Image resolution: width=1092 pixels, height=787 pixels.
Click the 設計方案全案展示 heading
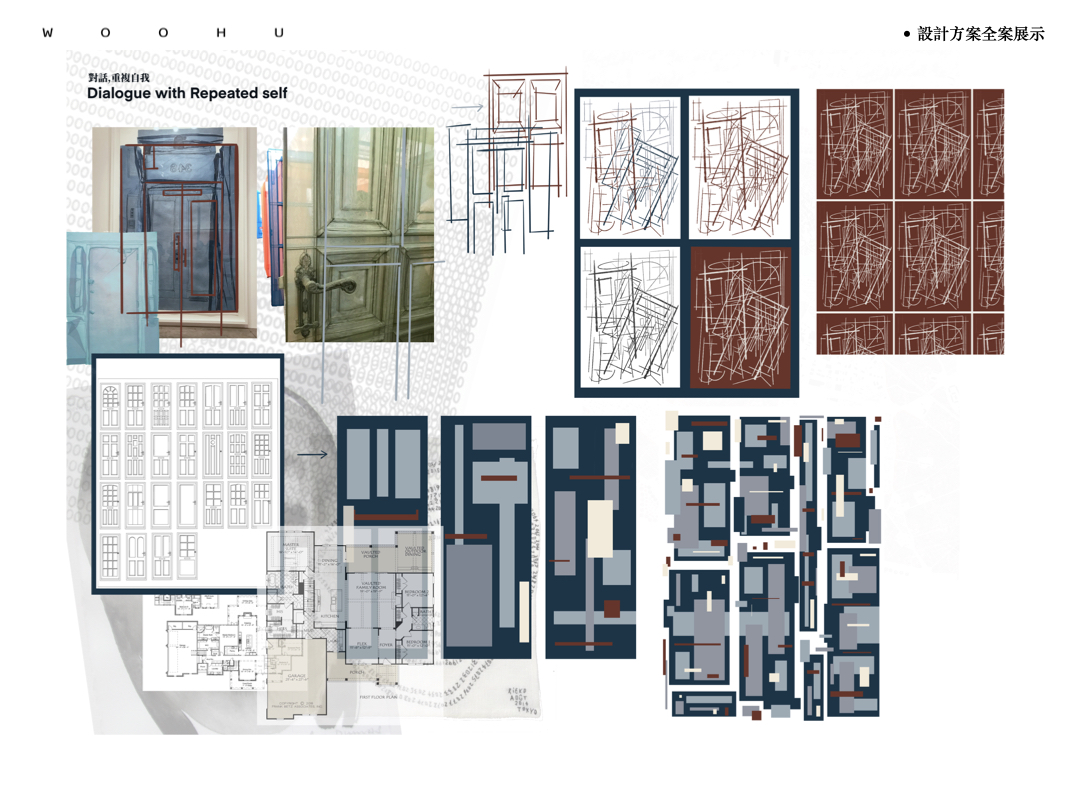tap(981, 33)
